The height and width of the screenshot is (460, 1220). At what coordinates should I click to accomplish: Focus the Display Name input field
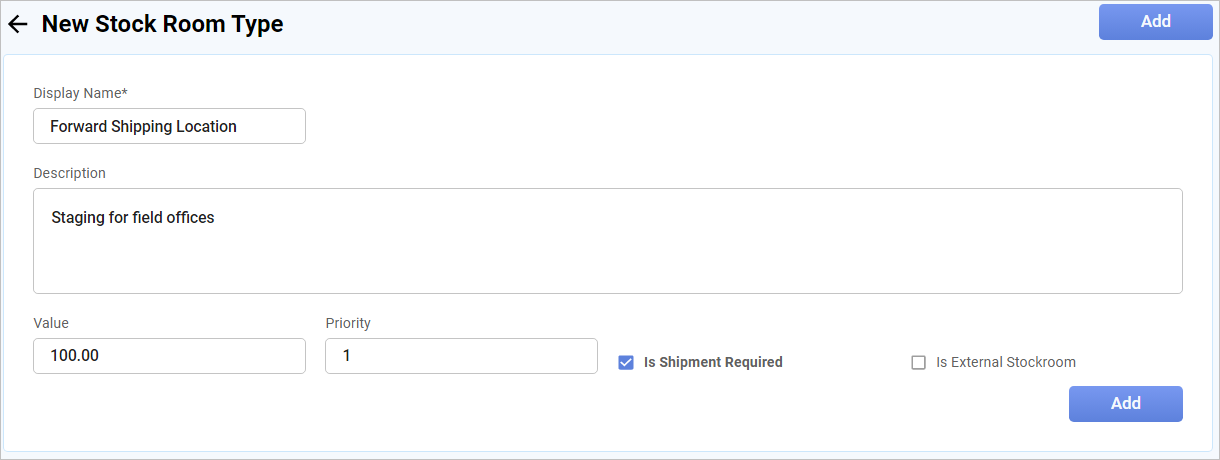(169, 127)
